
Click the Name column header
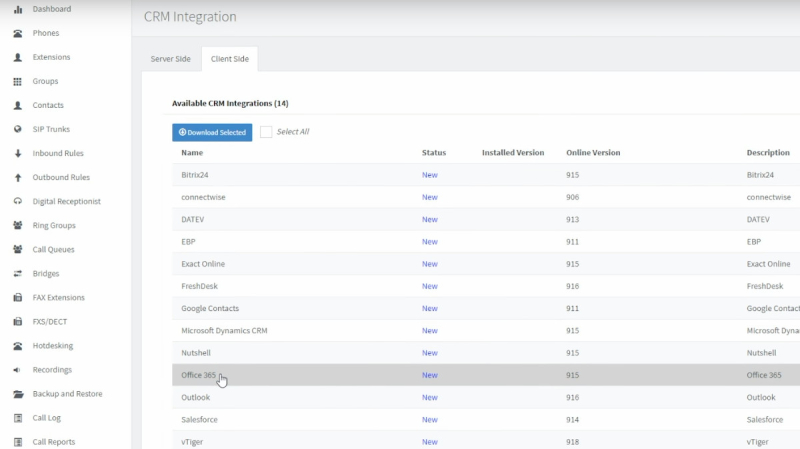click(192, 153)
